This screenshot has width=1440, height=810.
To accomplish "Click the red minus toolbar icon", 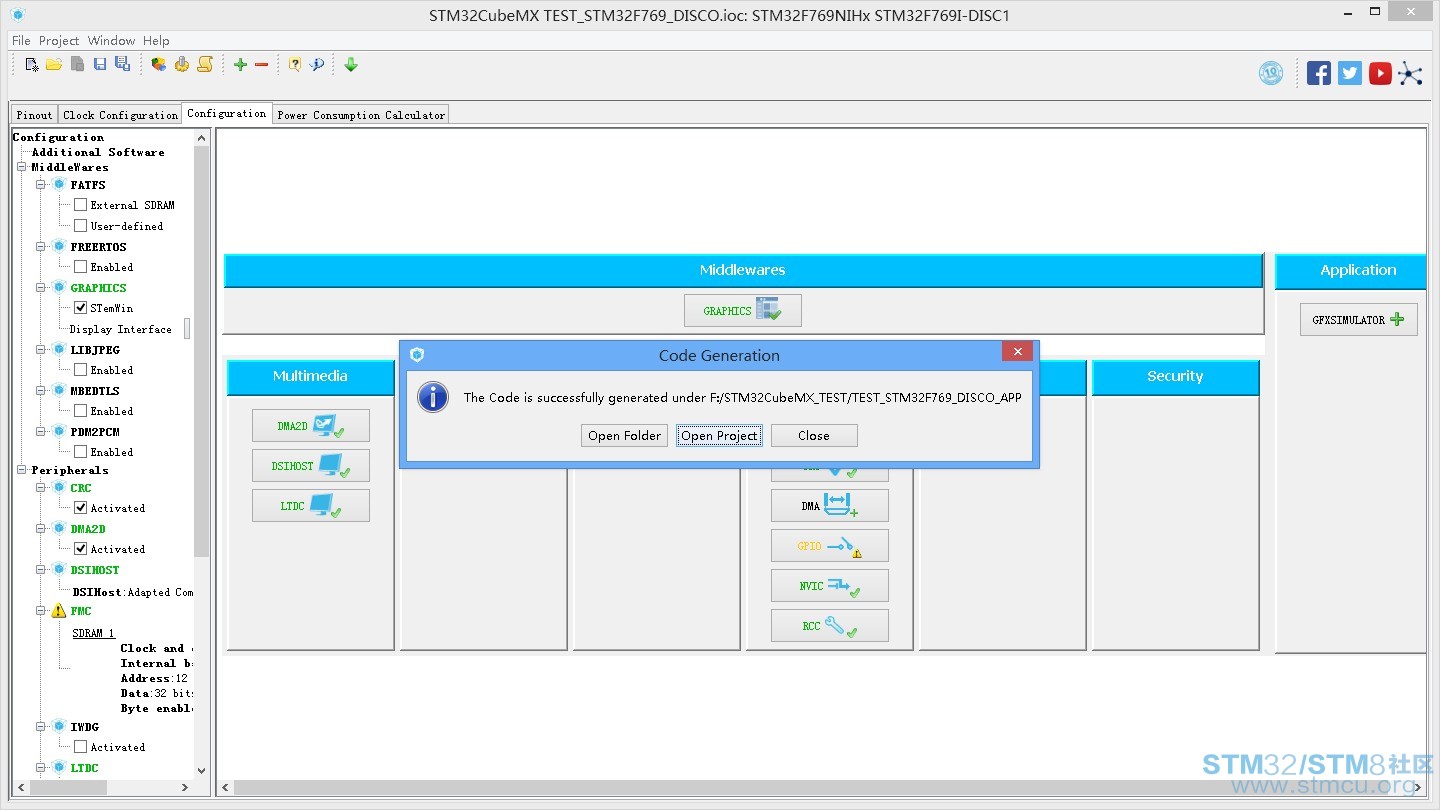I will pyautogui.click(x=262, y=64).
